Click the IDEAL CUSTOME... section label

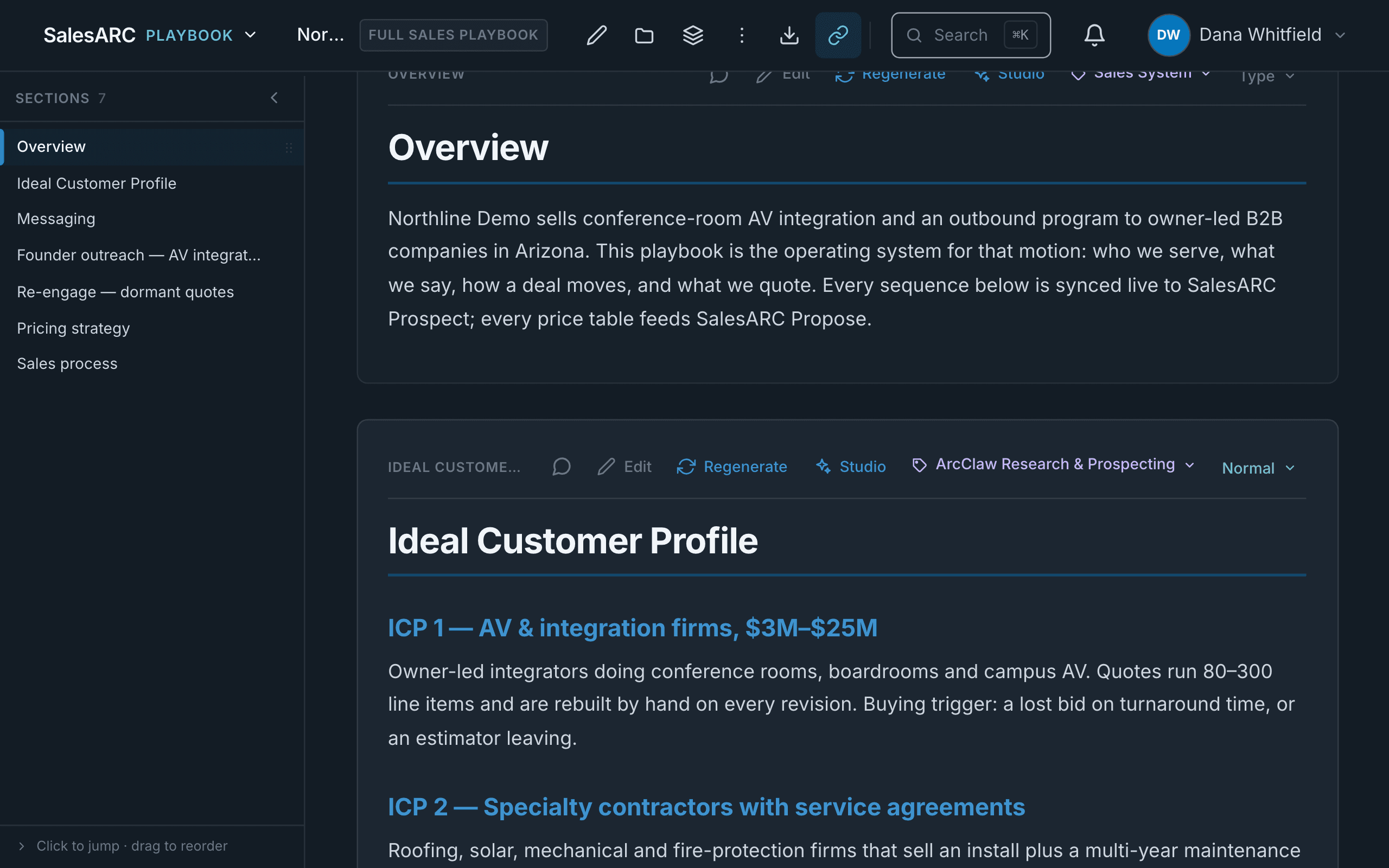point(455,467)
